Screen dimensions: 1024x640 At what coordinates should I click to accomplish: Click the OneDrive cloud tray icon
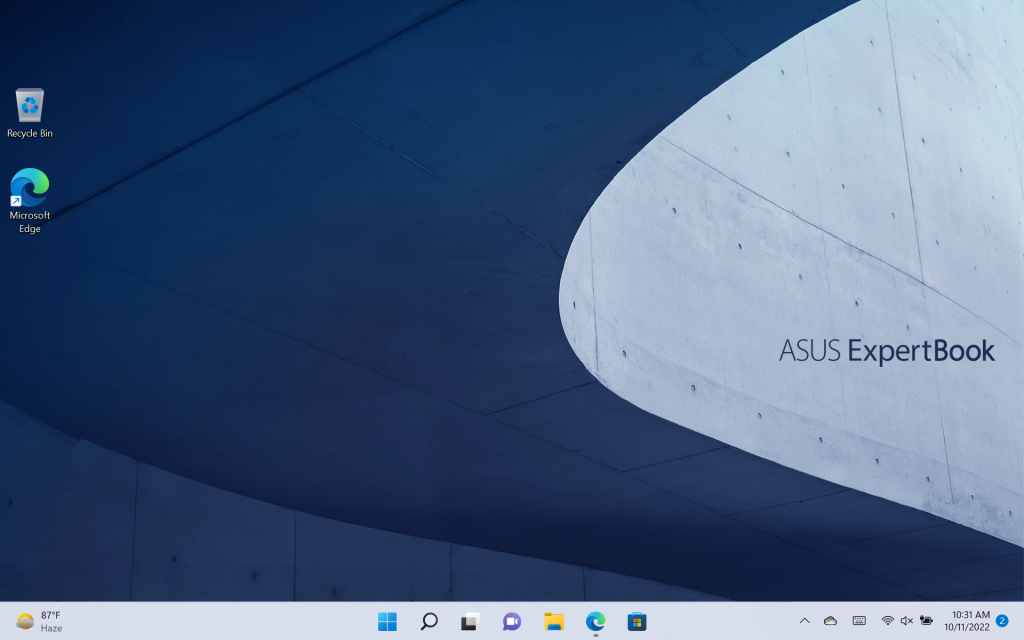pos(830,621)
